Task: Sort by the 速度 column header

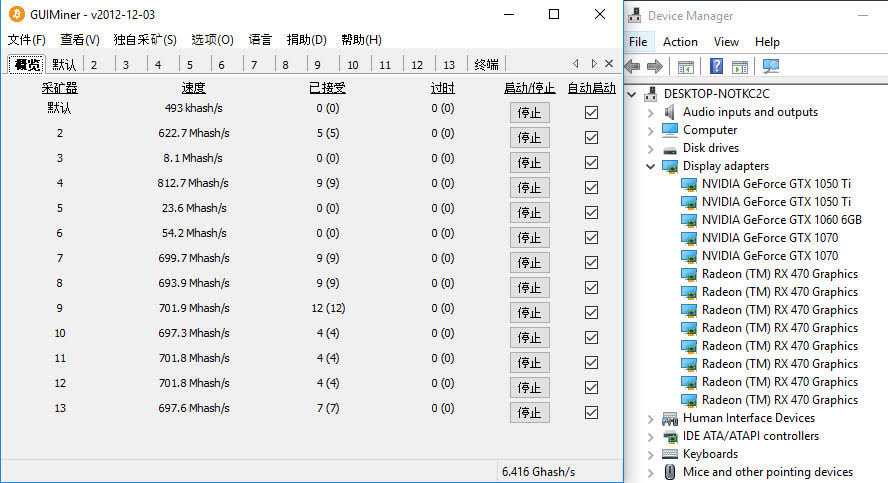Action: (194, 88)
